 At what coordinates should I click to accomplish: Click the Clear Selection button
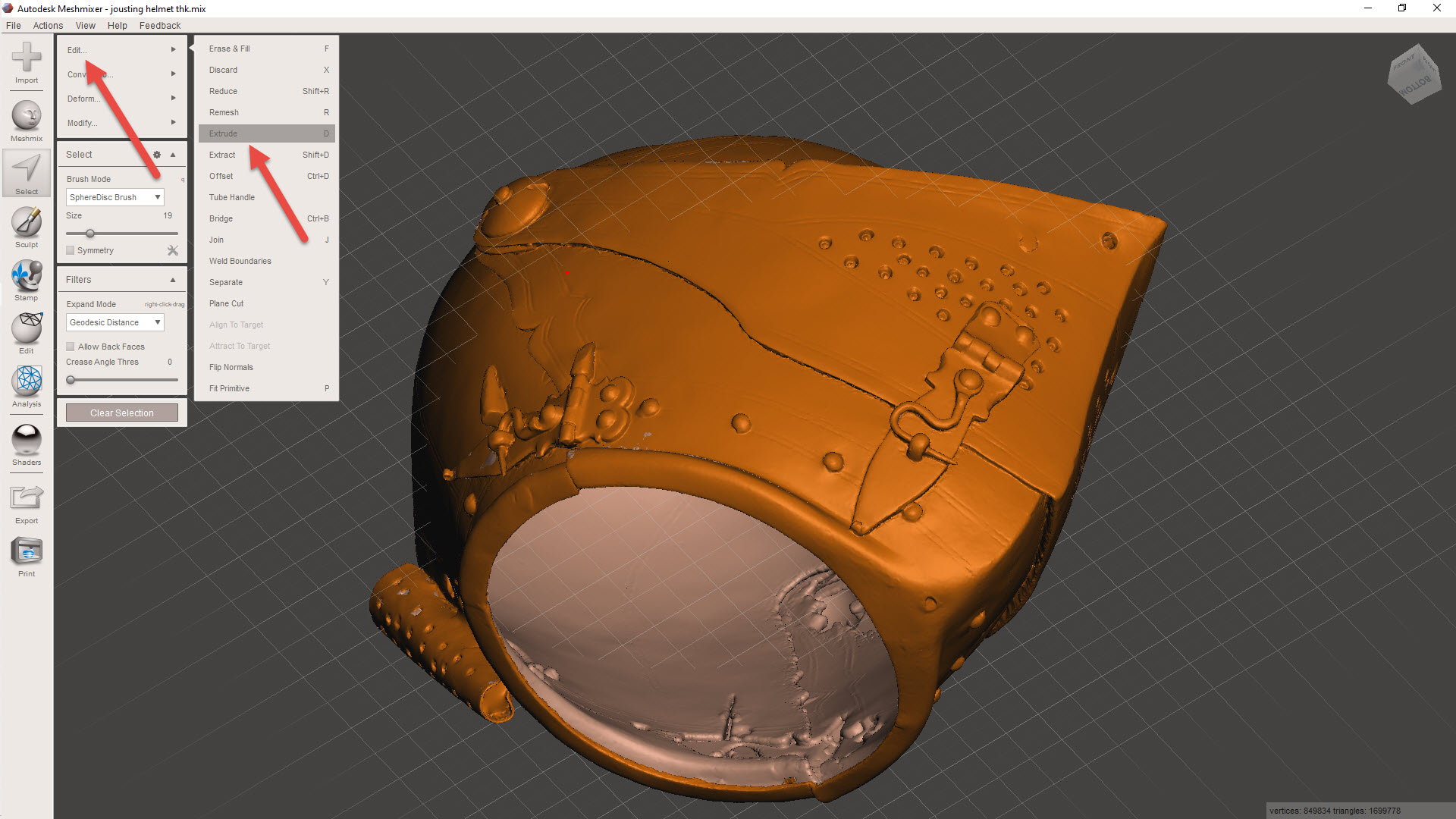[121, 413]
